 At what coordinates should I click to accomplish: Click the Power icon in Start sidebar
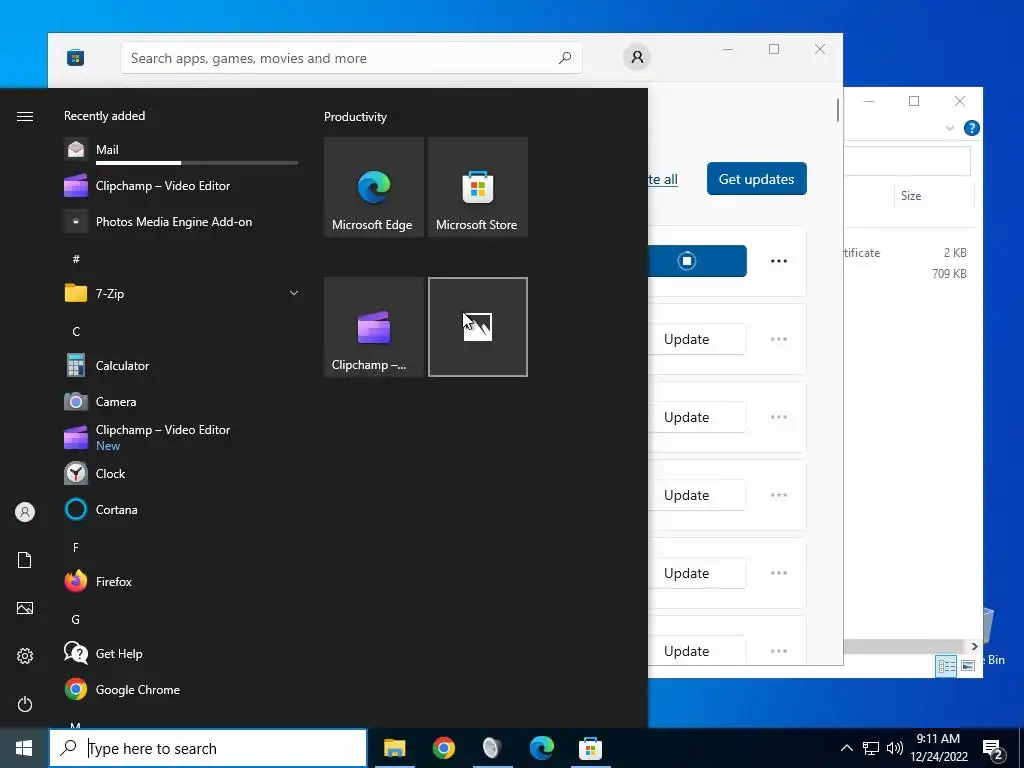(25, 704)
